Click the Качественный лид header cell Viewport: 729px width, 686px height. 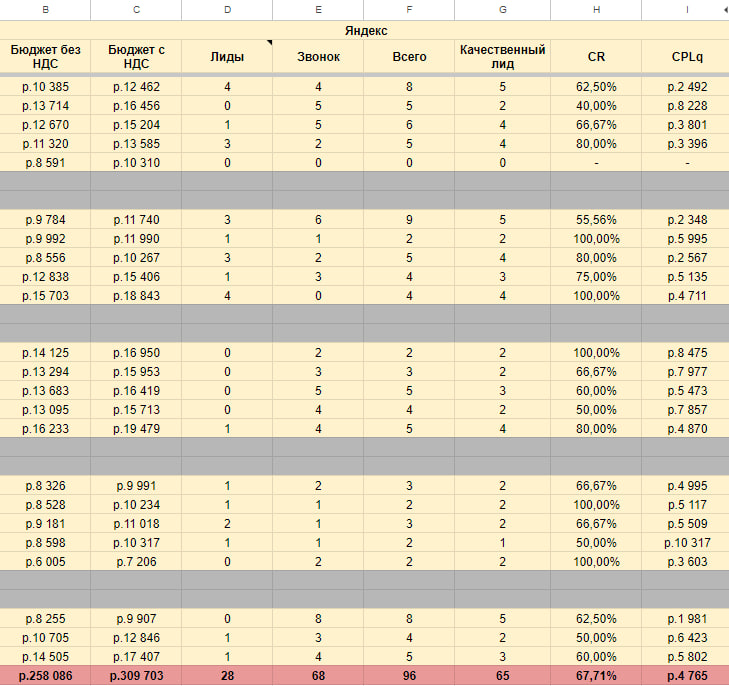point(502,56)
